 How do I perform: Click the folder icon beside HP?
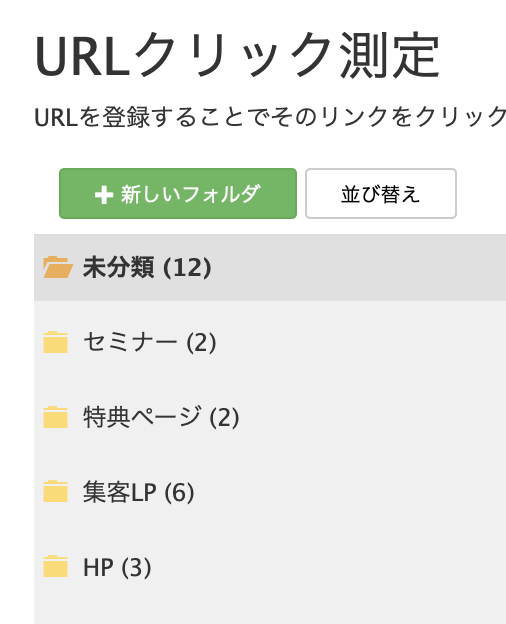[55, 566]
